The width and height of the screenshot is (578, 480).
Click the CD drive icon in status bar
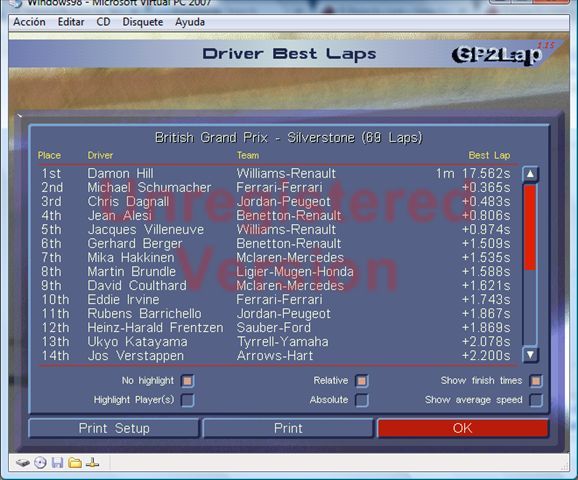tap(40, 462)
